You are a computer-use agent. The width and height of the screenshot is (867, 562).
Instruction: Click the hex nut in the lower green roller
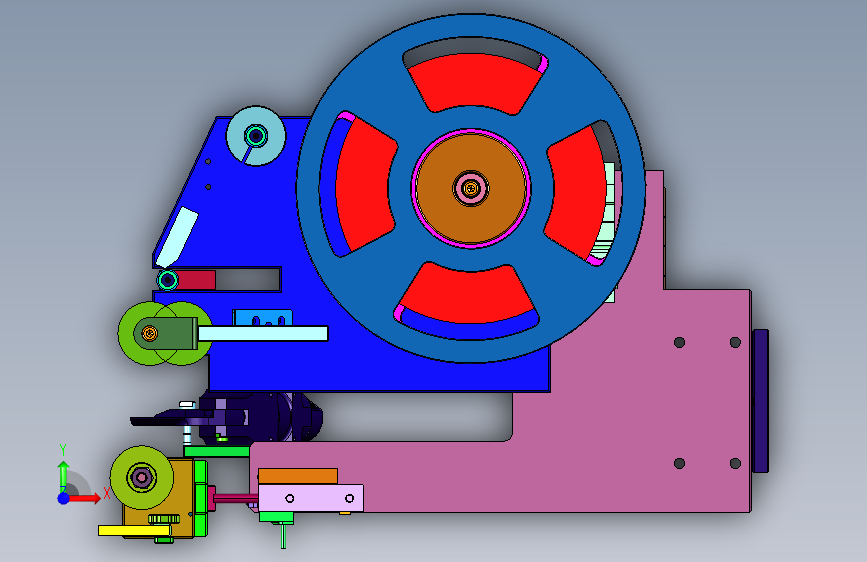pos(142,477)
